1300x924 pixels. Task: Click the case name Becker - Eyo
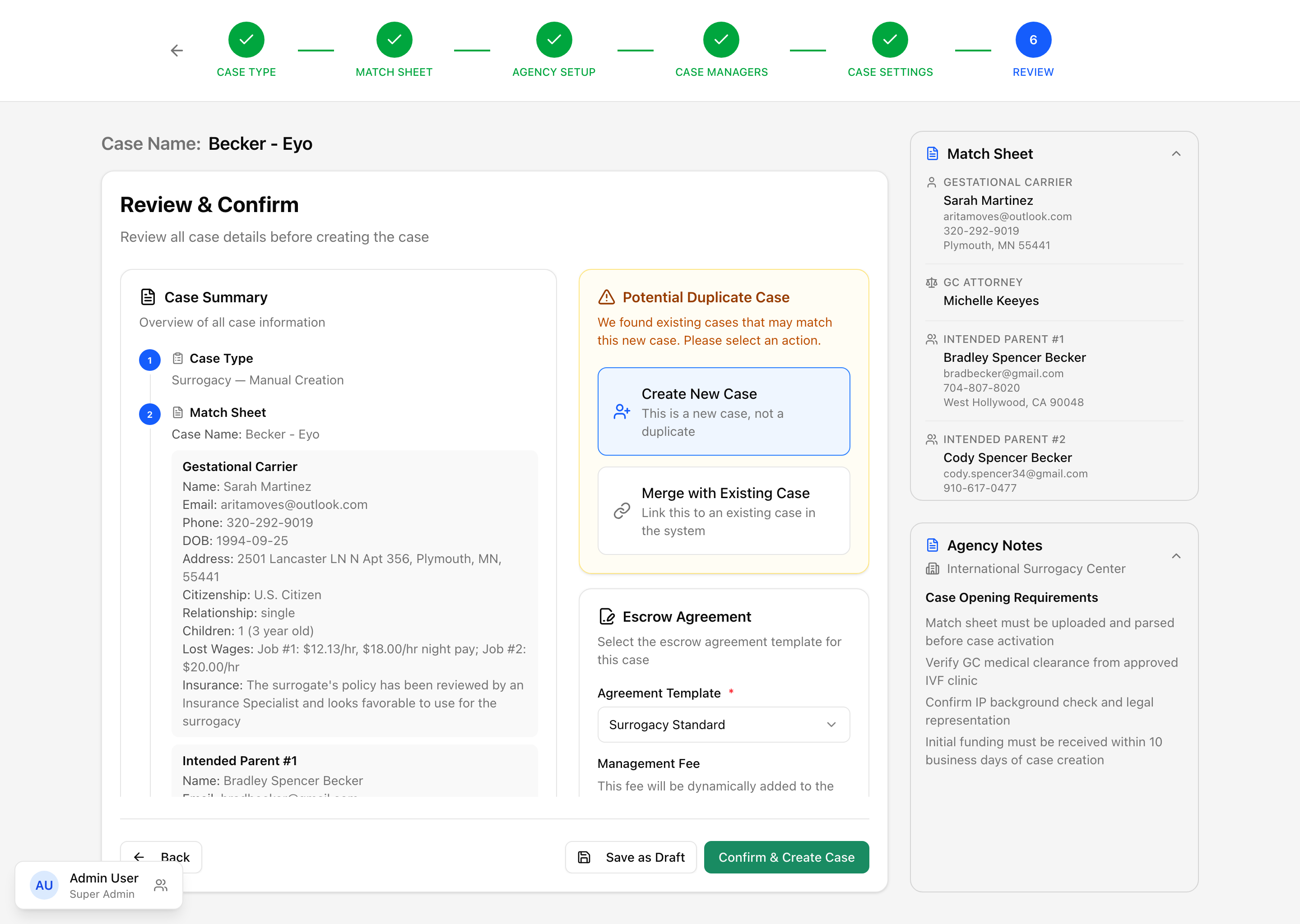260,143
